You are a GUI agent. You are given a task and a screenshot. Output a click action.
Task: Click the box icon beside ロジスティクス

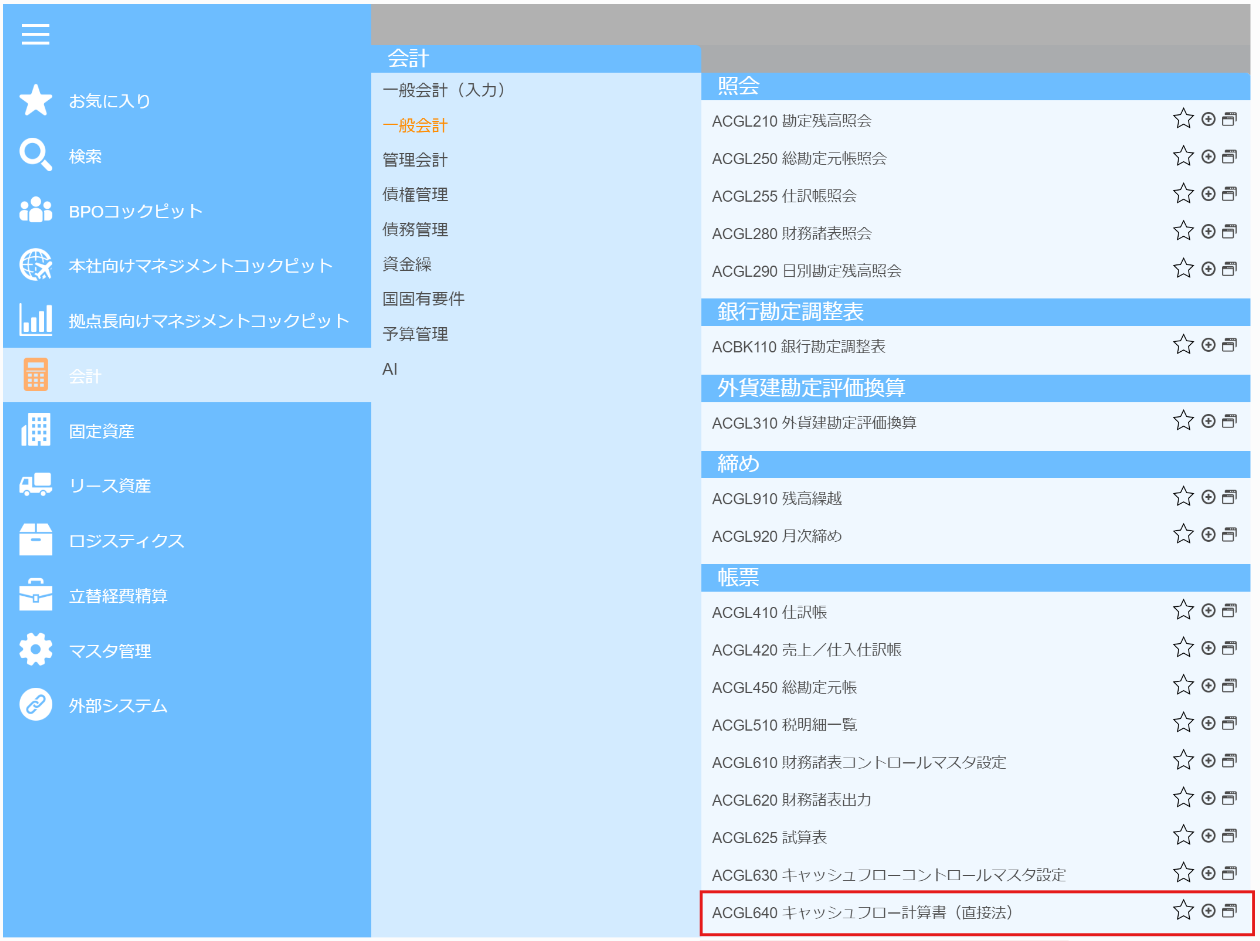35,540
